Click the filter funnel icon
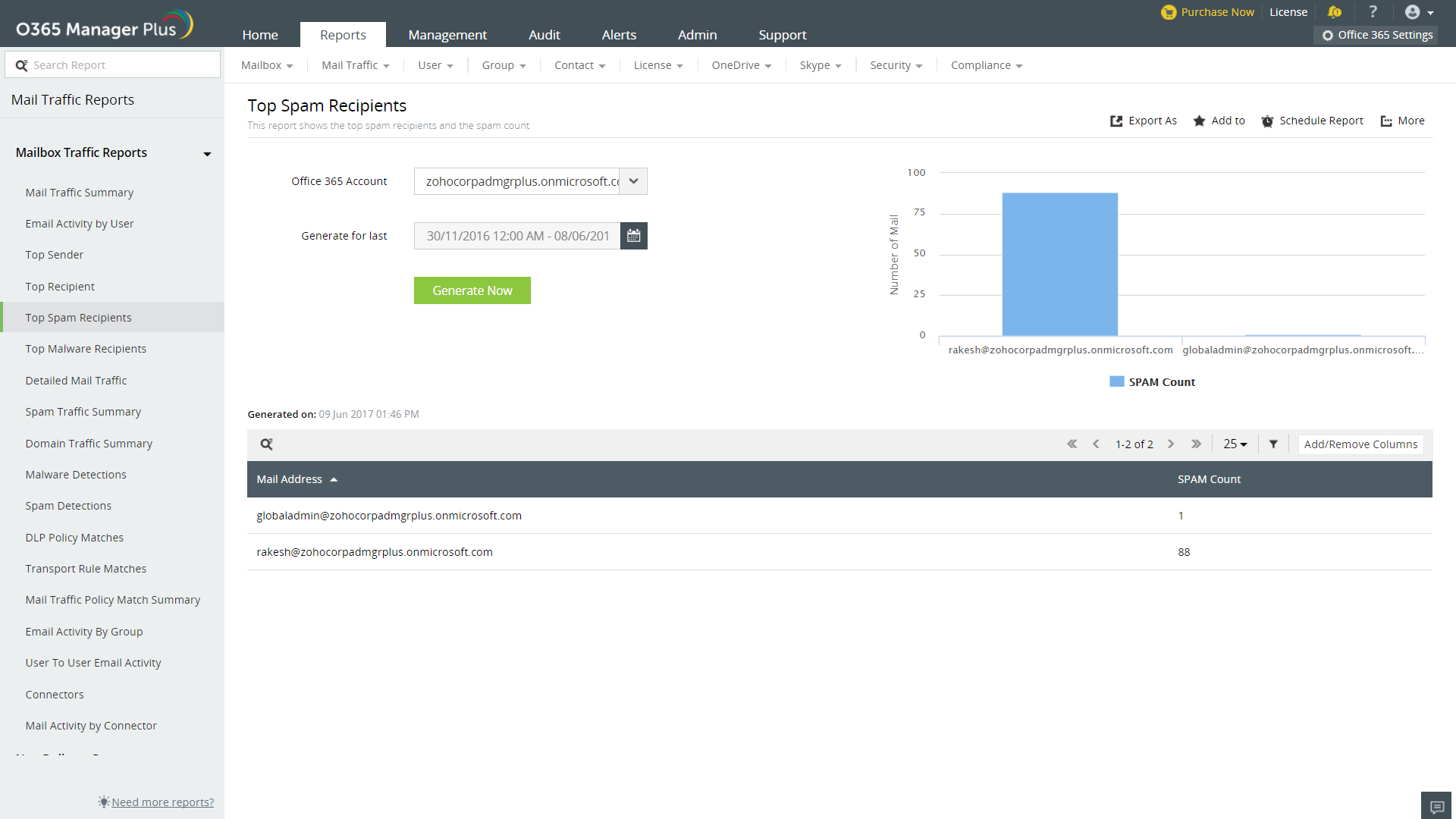1456x819 pixels. pyautogui.click(x=1273, y=444)
